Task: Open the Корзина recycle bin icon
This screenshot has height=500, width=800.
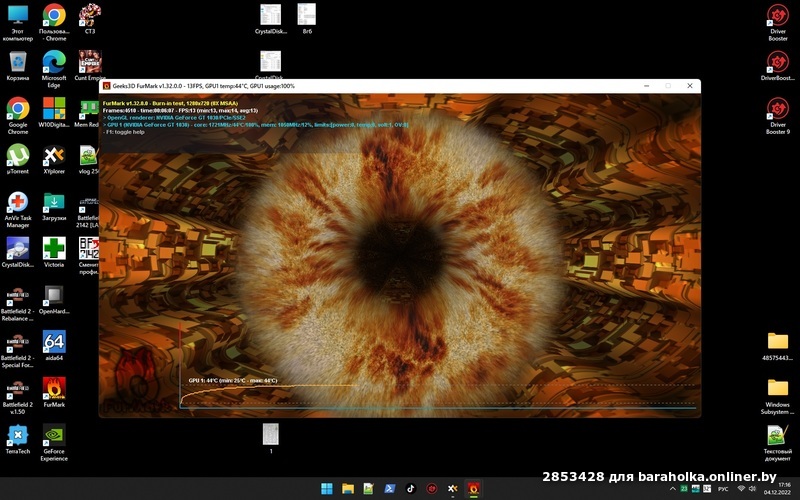Action: click(x=18, y=66)
